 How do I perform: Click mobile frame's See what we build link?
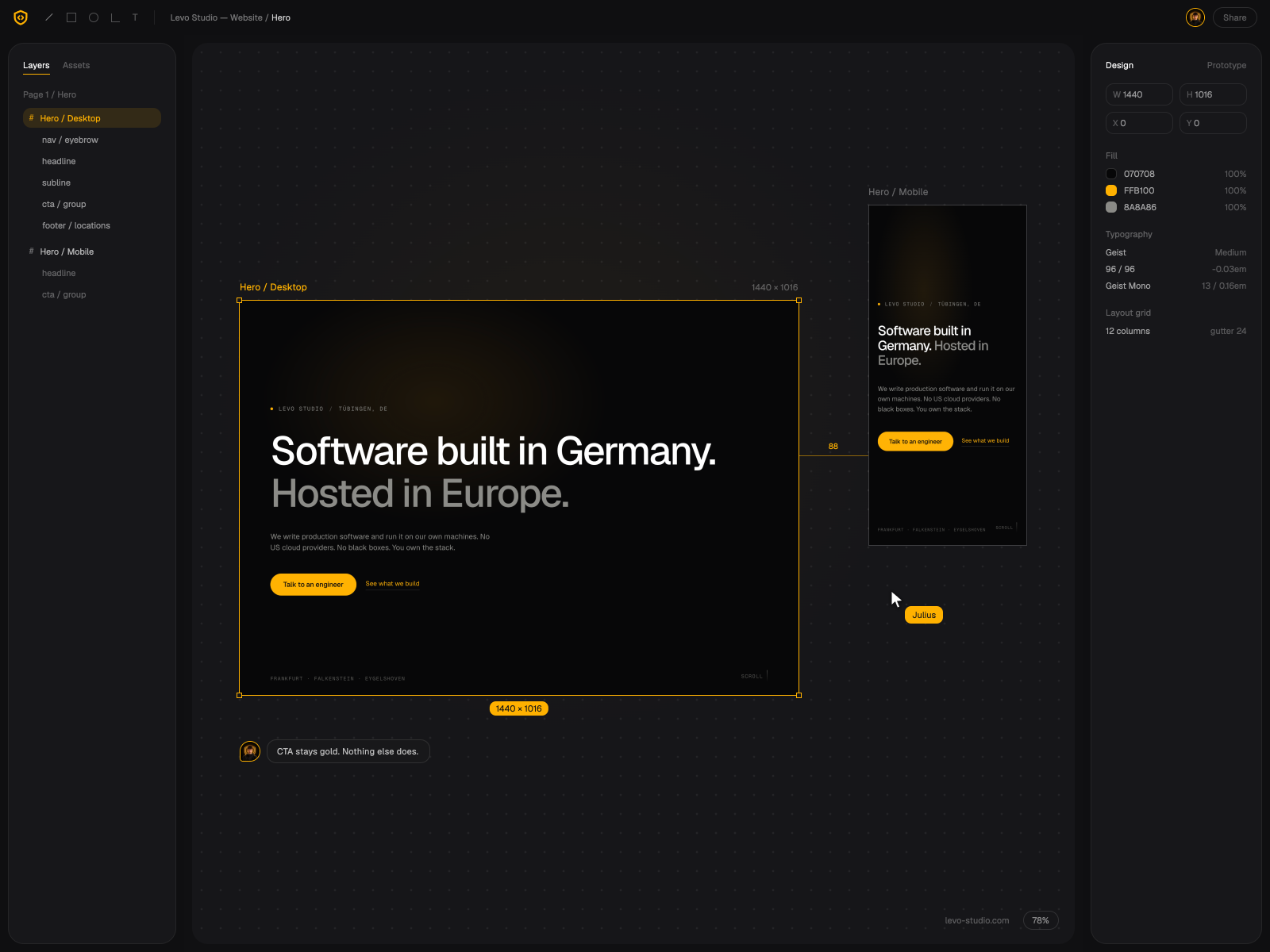point(985,440)
